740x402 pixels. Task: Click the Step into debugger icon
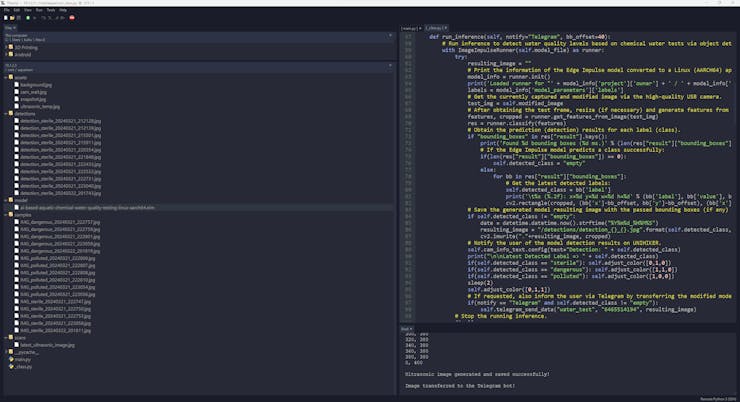50,18
